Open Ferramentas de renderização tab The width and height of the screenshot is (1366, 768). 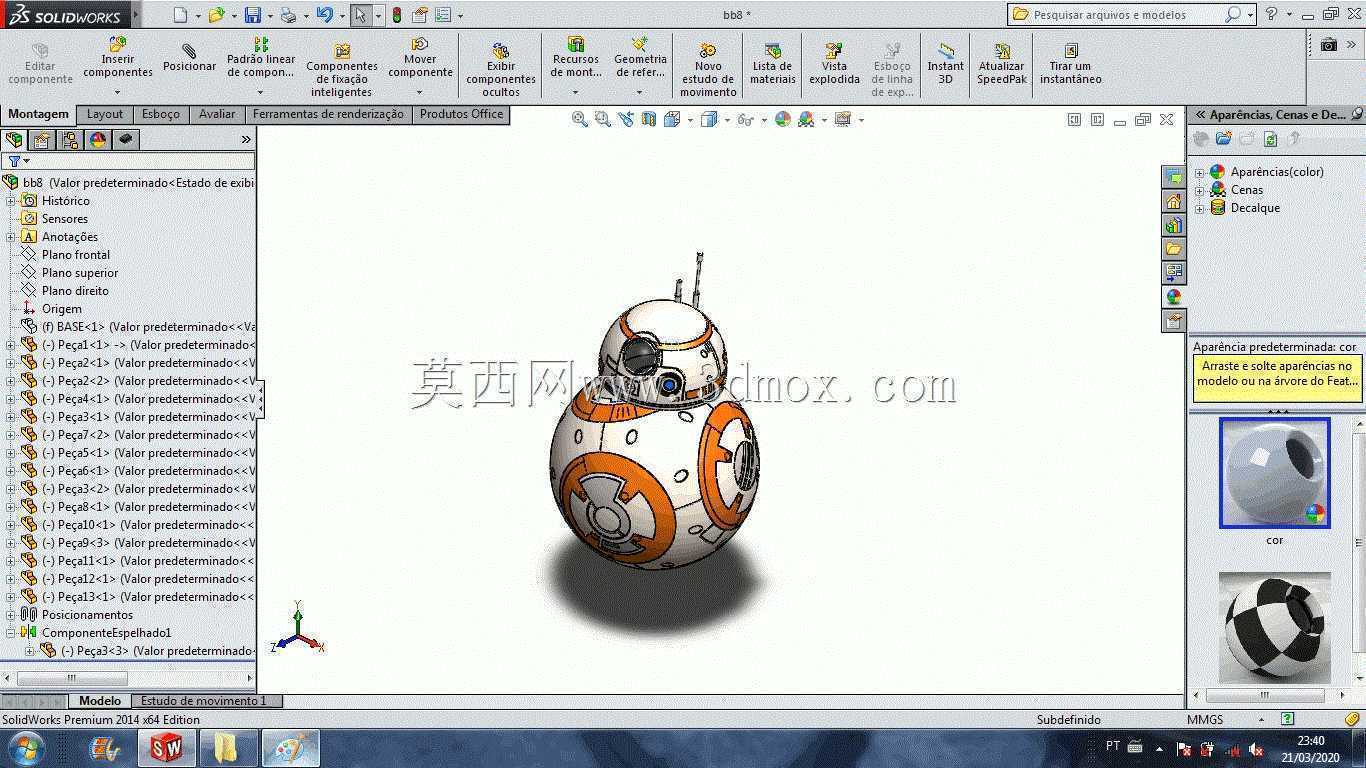click(328, 114)
